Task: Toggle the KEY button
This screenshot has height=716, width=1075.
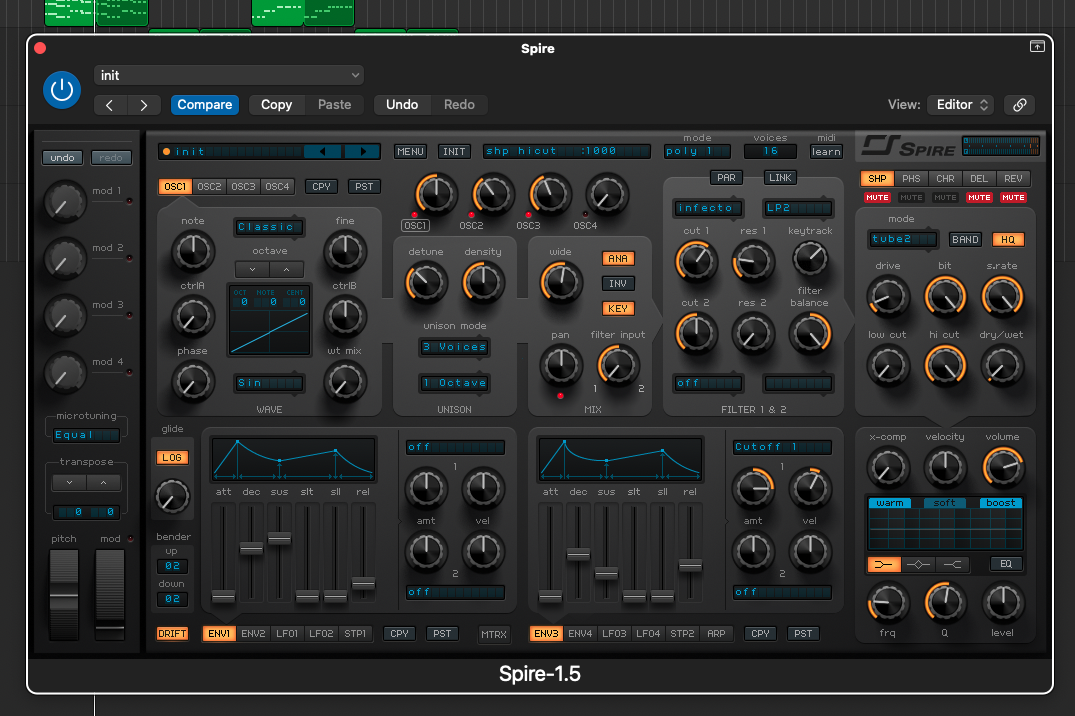Action: (618, 309)
